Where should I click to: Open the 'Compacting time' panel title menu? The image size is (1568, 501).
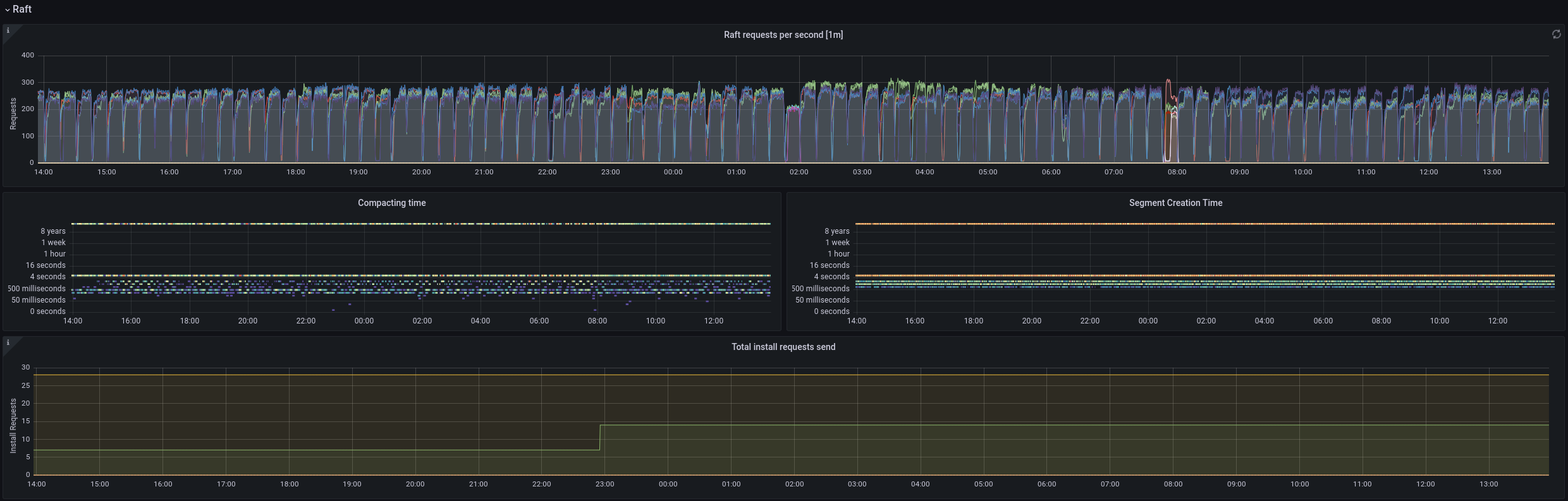pyautogui.click(x=392, y=203)
